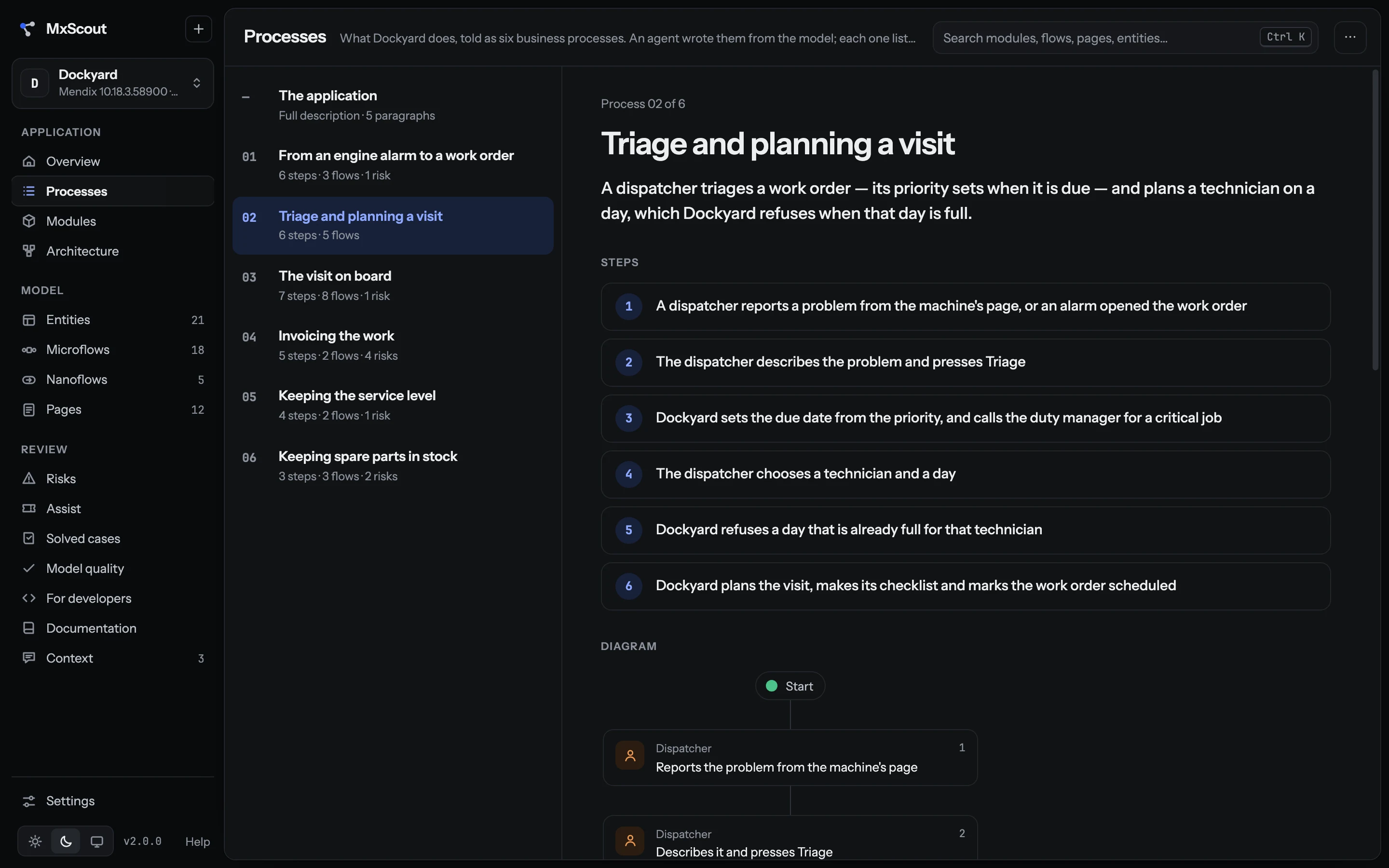Viewport: 1389px width, 868px height.
Task: Click the Solved cases icon
Action: tap(29, 539)
